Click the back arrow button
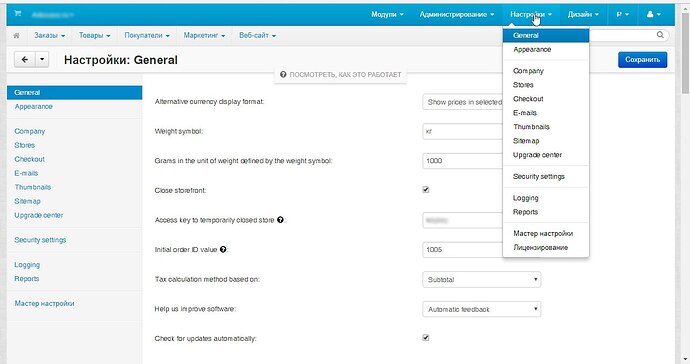Screen dimensions: 690x364 point(25,59)
